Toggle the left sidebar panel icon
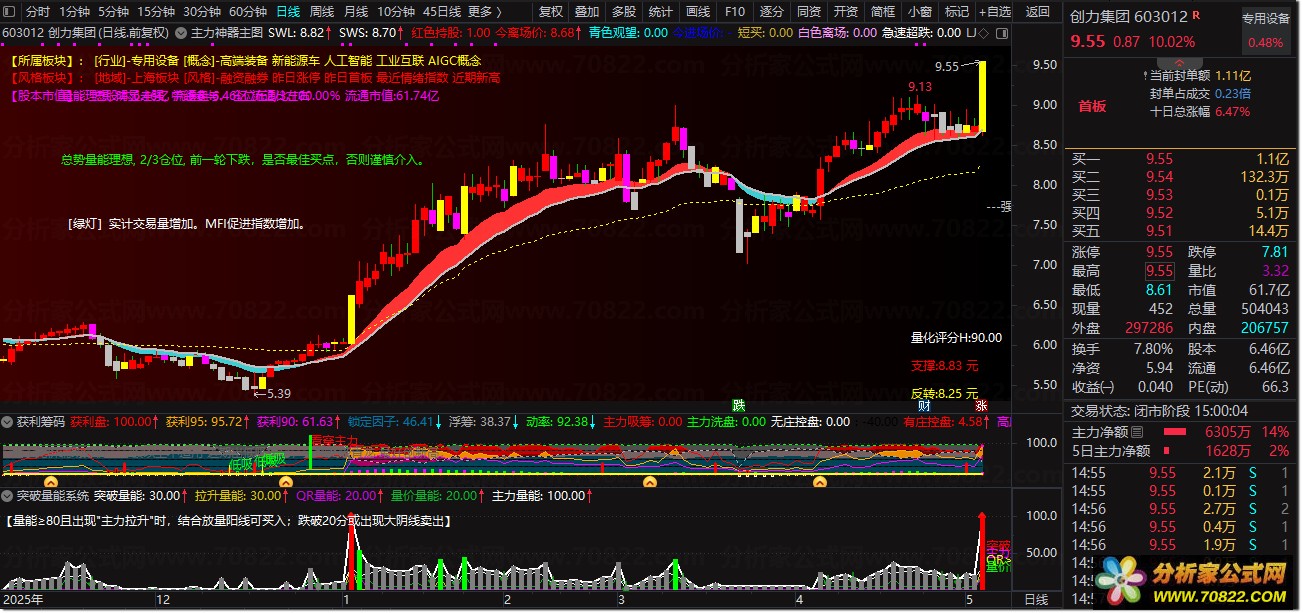Screen dimensions: 1303x613 (9, 12)
